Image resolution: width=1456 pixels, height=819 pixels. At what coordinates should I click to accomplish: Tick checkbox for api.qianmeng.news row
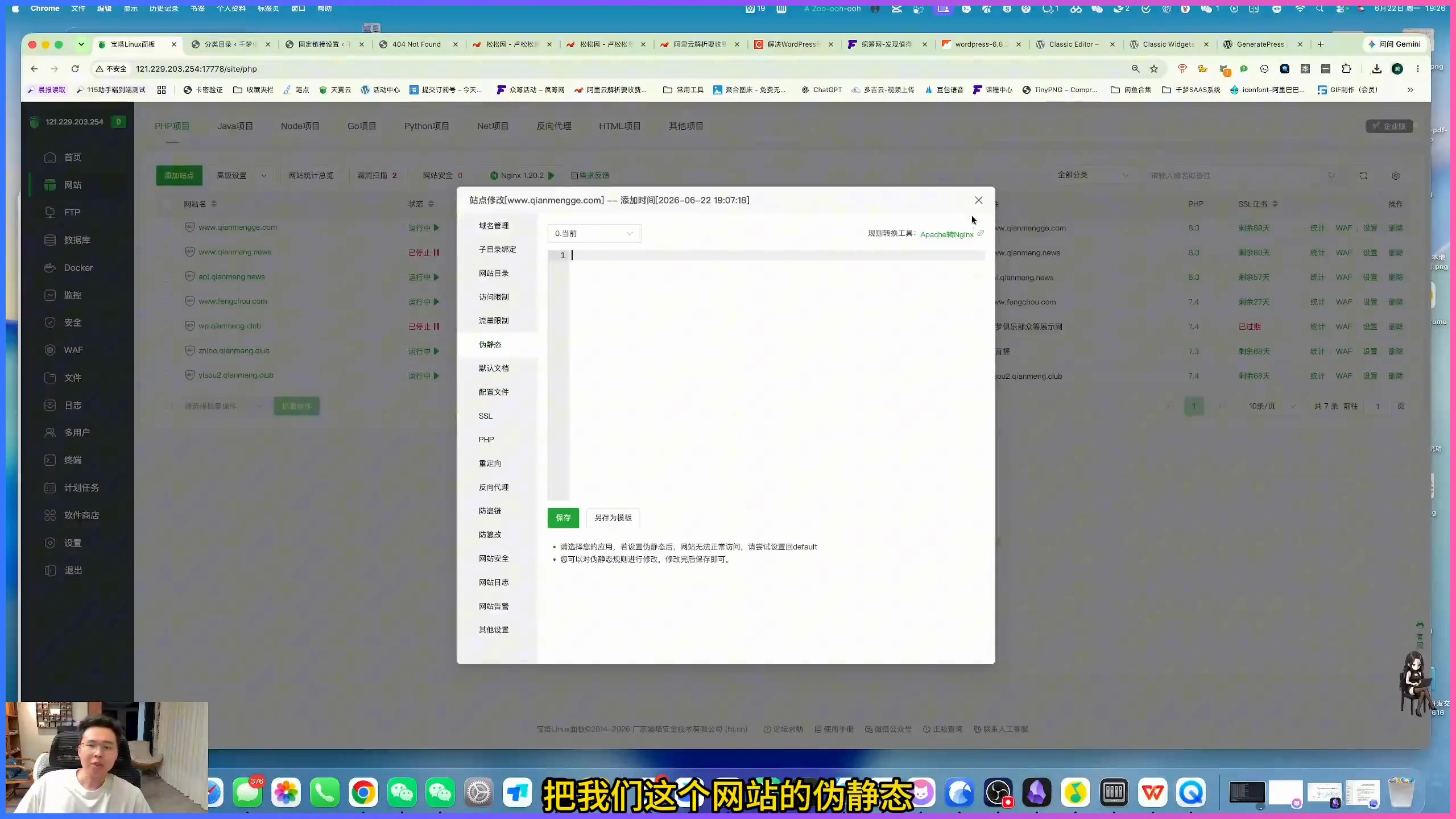coord(167,277)
